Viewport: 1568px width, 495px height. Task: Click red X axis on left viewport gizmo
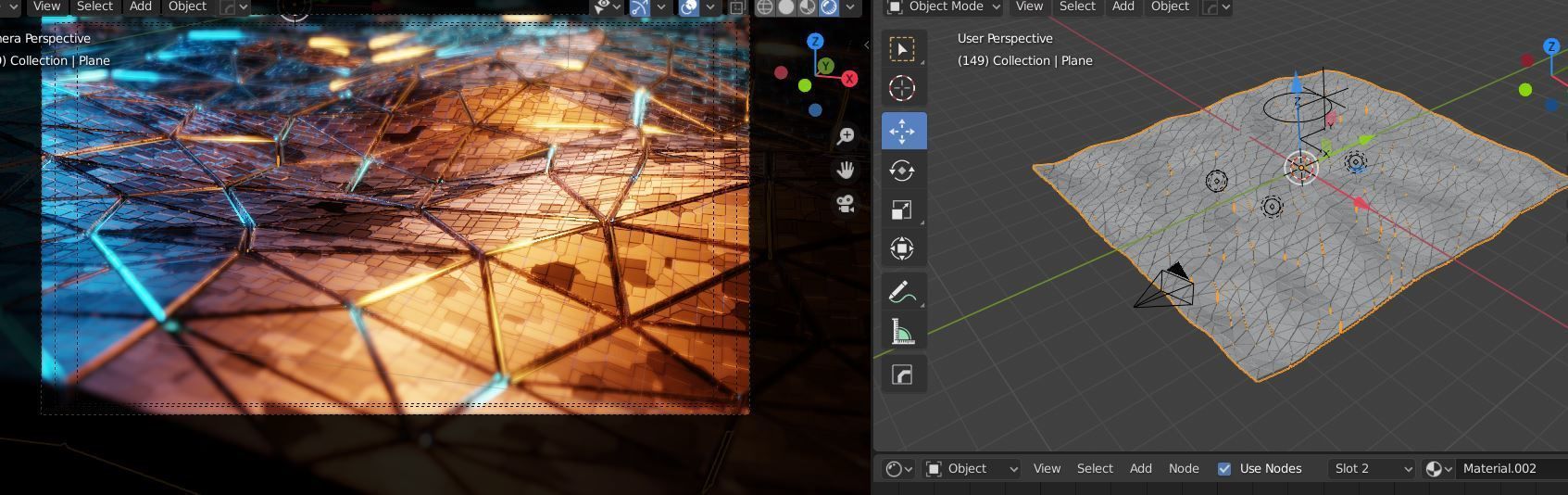tap(849, 79)
